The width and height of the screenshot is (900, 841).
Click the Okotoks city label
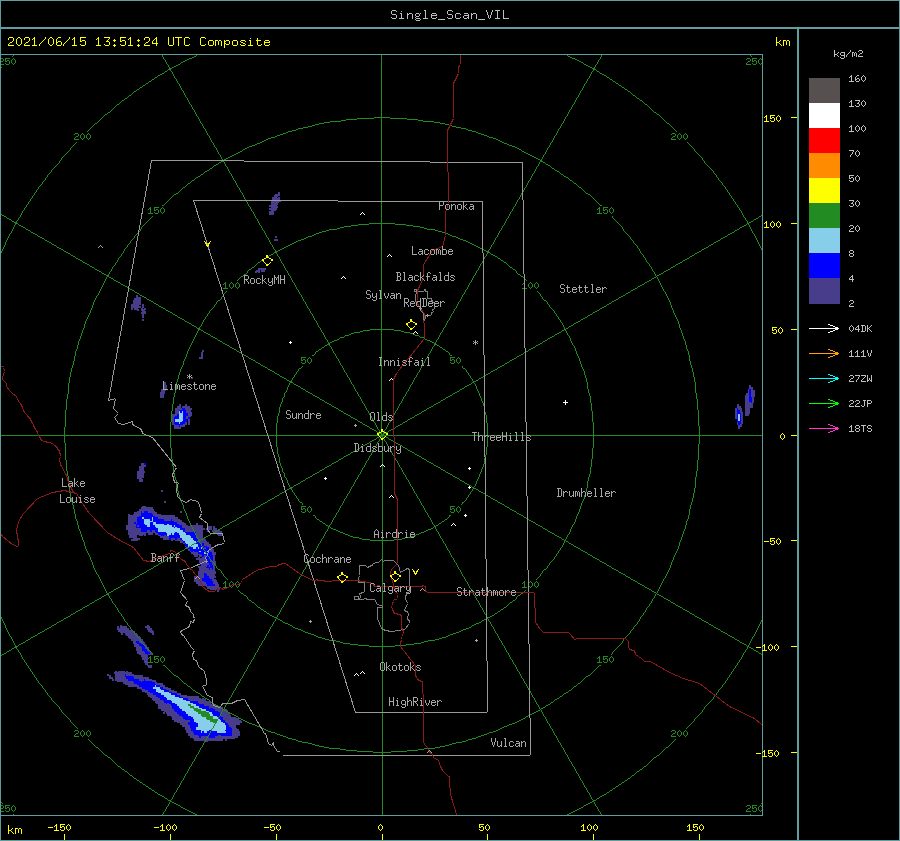[x=400, y=667]
